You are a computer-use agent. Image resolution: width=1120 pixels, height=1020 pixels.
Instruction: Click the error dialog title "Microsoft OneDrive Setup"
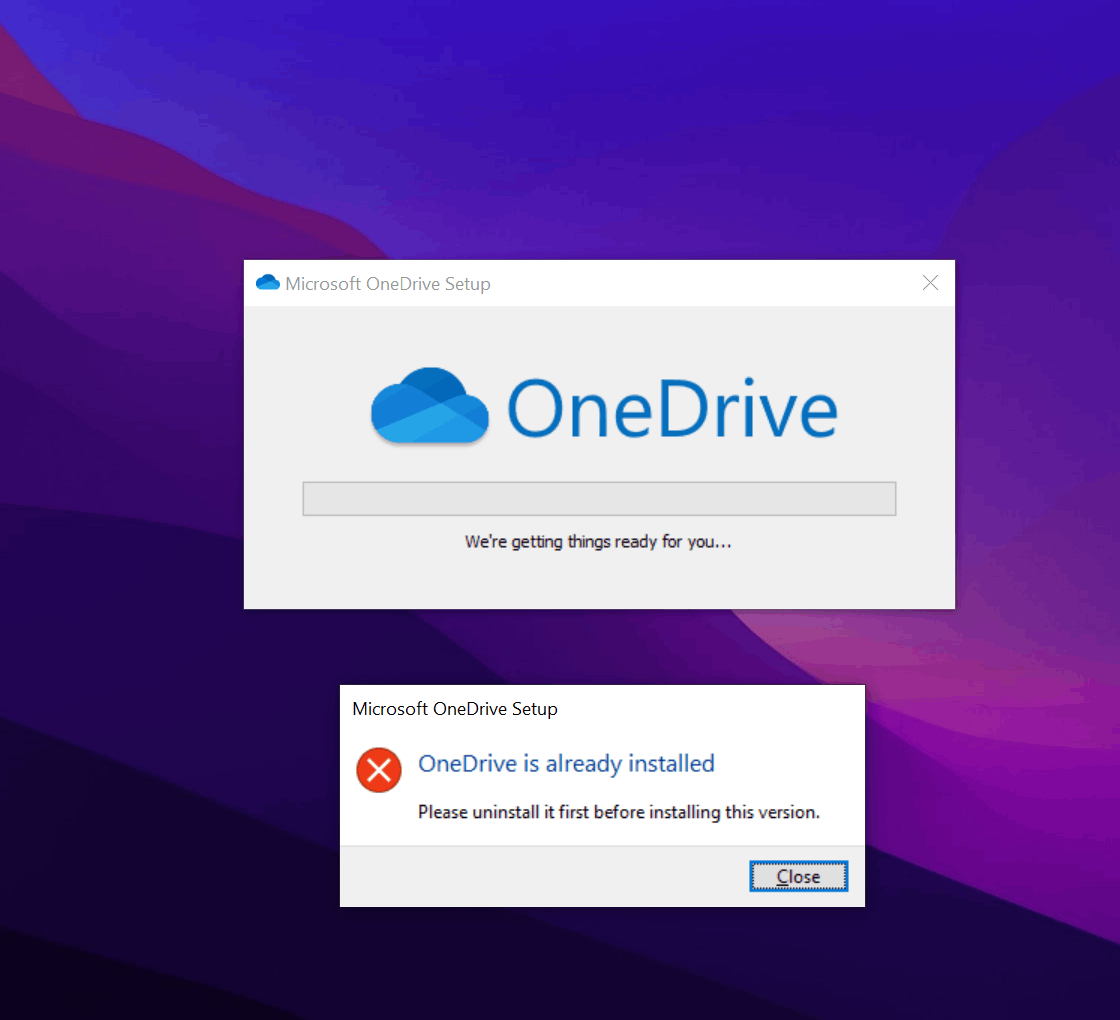coord(455,709)
